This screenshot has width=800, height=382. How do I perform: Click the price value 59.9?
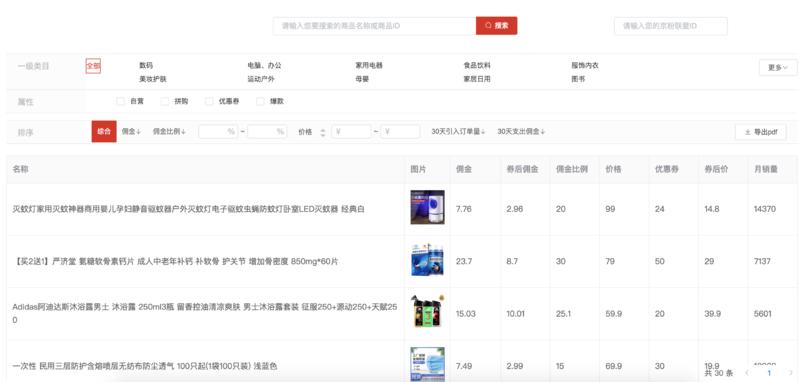(x=613, y=314)
